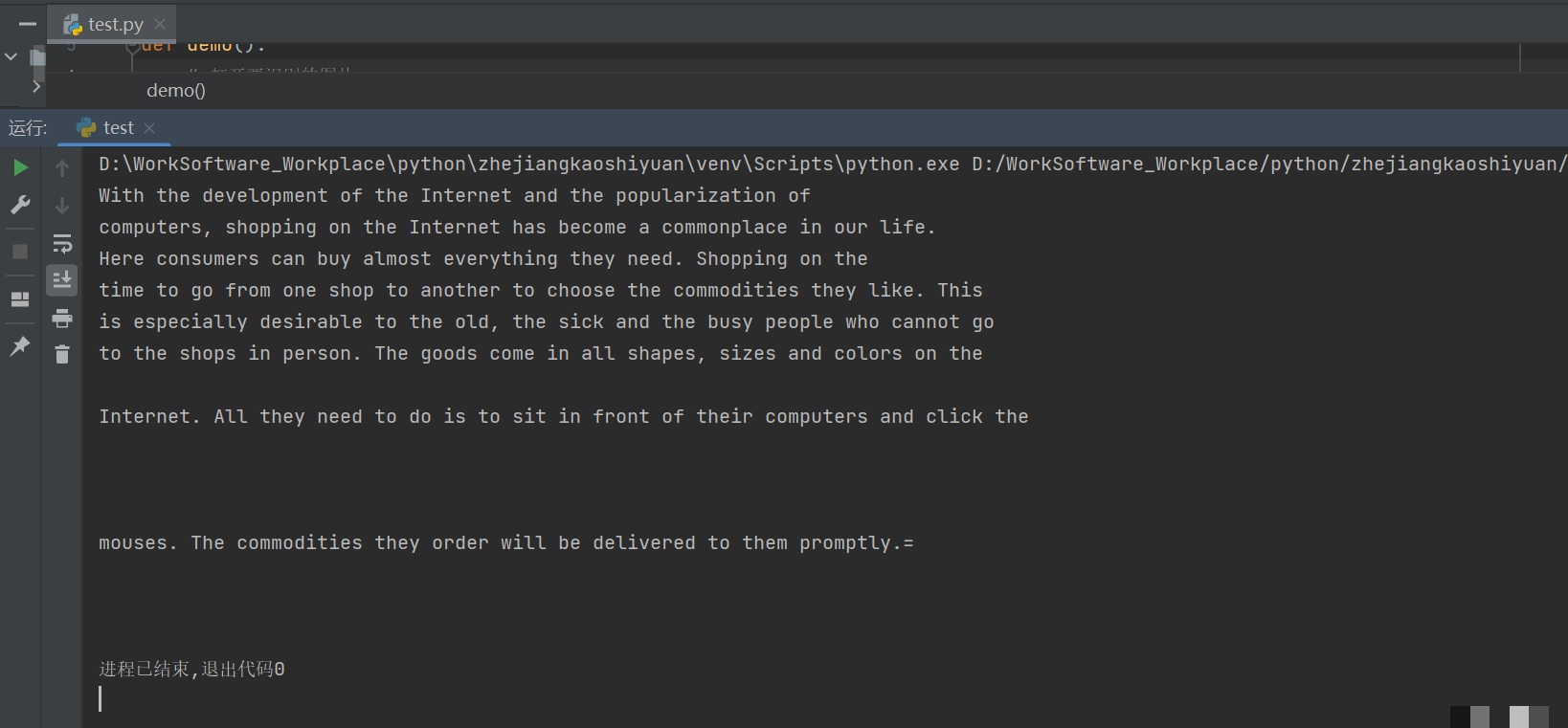Open run configuration wrench settings

[20, 205]
